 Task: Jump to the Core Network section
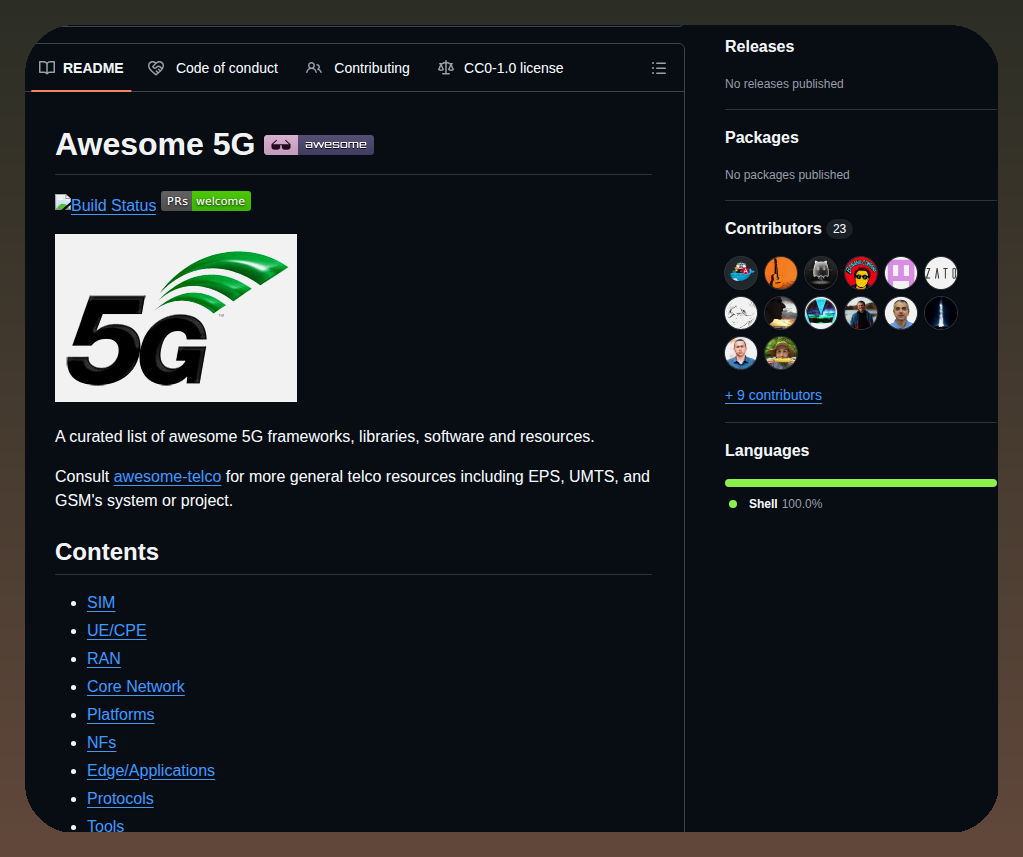click(x=136, y=686)
